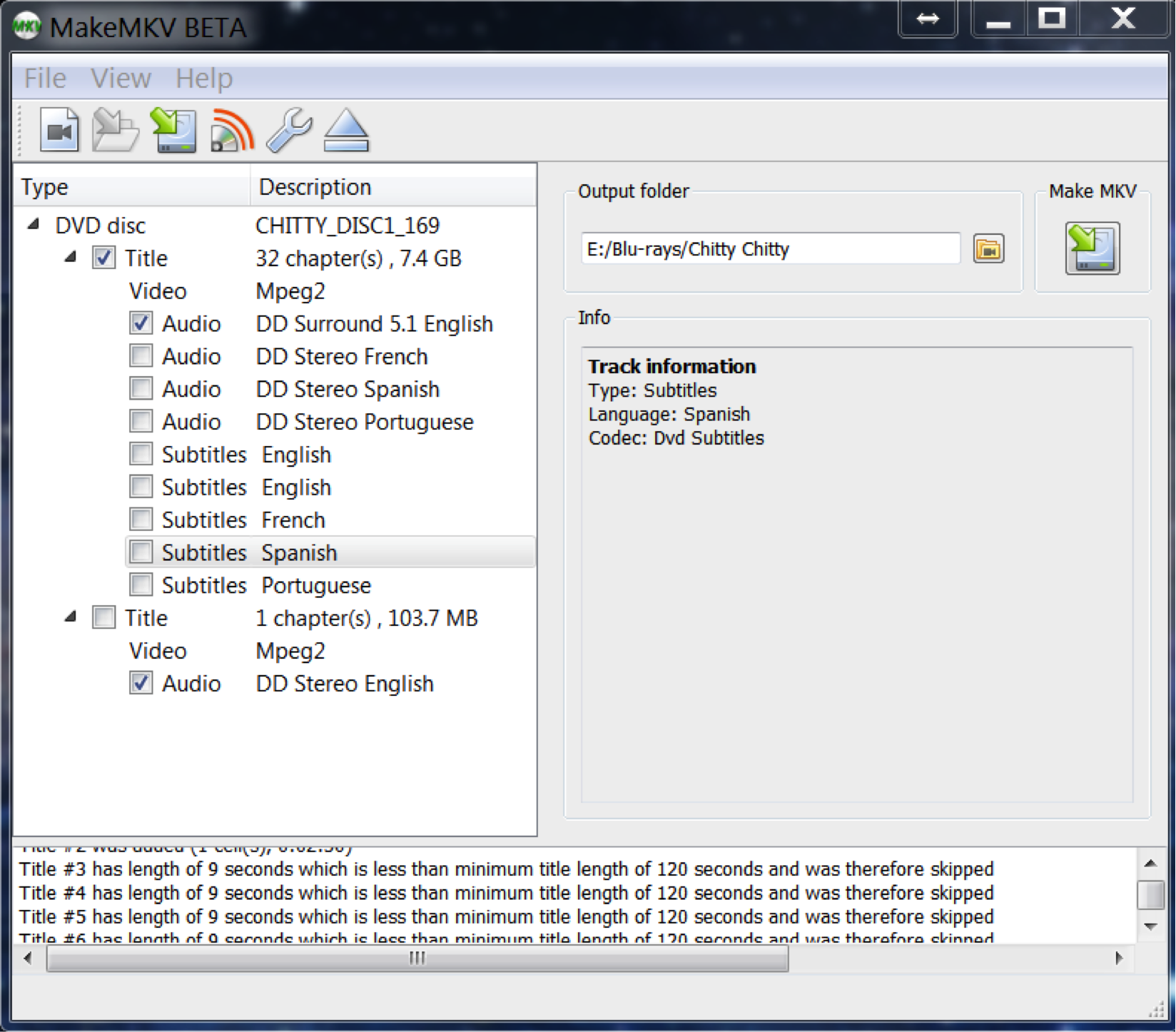Click the horizontal scrollbar thumb in the log
1176x1032 pixels.
pos(417,958)
